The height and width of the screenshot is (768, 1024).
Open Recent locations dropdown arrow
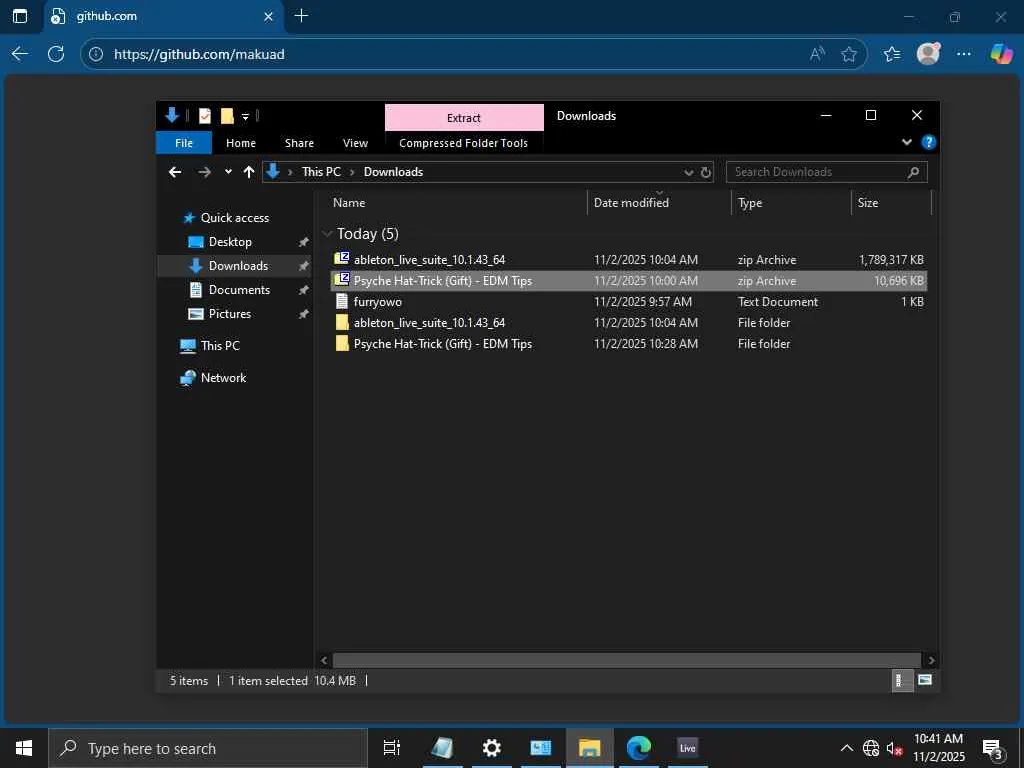coord(228,172)
